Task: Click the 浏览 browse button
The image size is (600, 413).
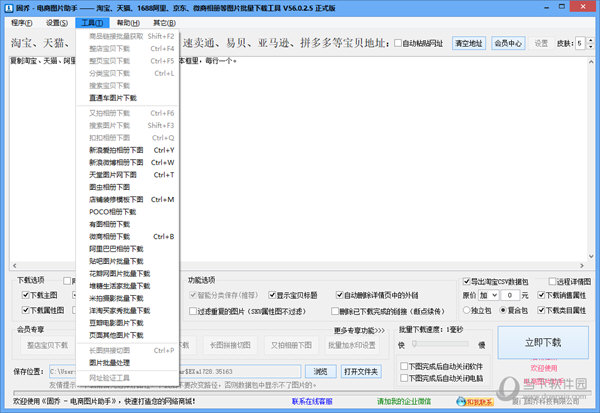Action: coord(321,371)
